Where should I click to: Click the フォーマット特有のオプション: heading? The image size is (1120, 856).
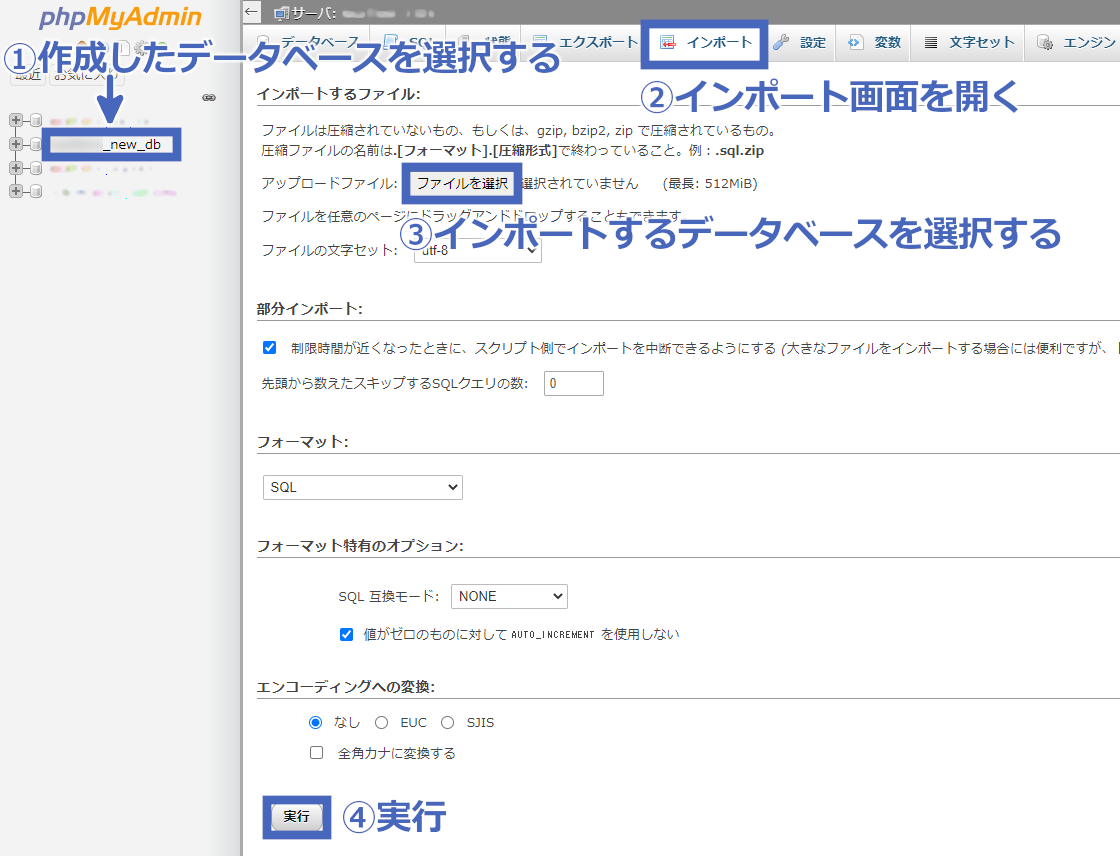[360, 546]
